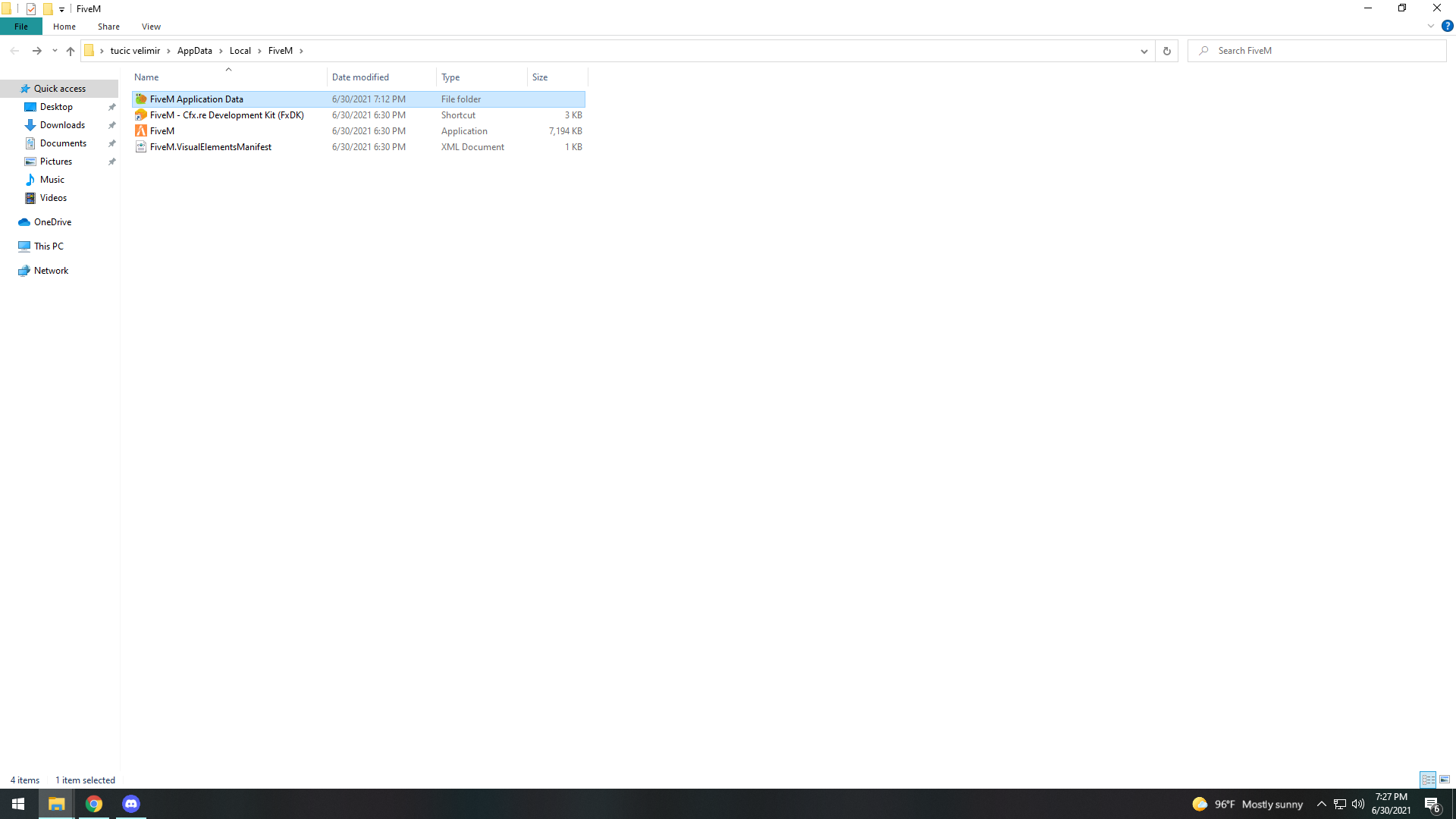Go up one folder level

pyautogui.click(x=71, y=51)
